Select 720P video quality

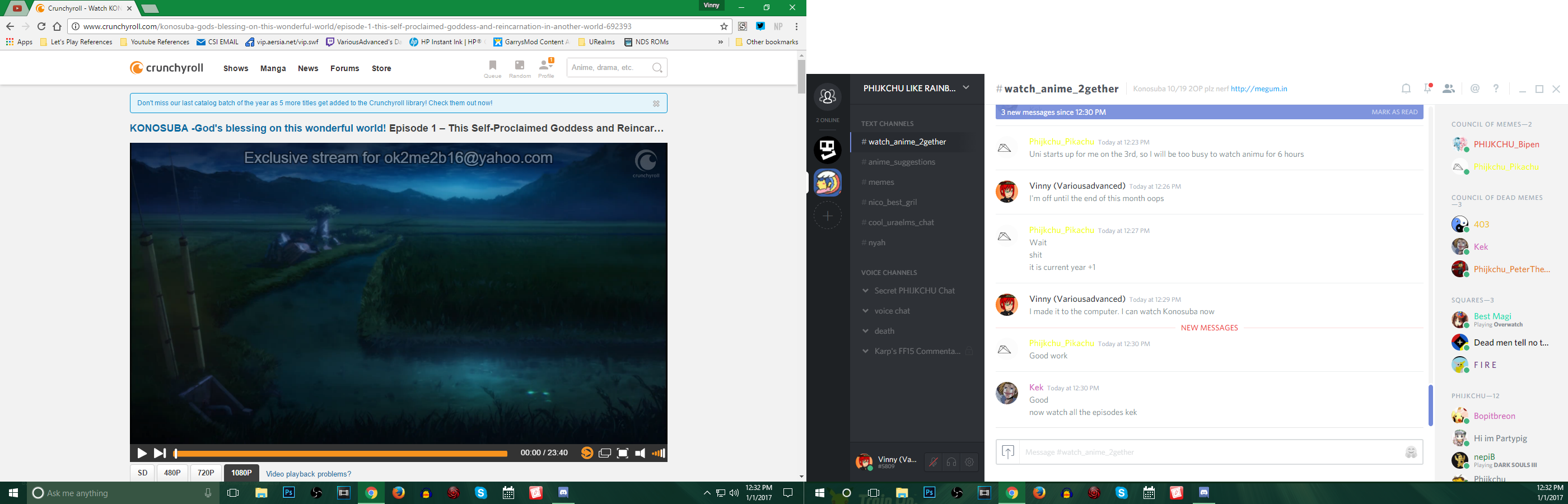206,473
